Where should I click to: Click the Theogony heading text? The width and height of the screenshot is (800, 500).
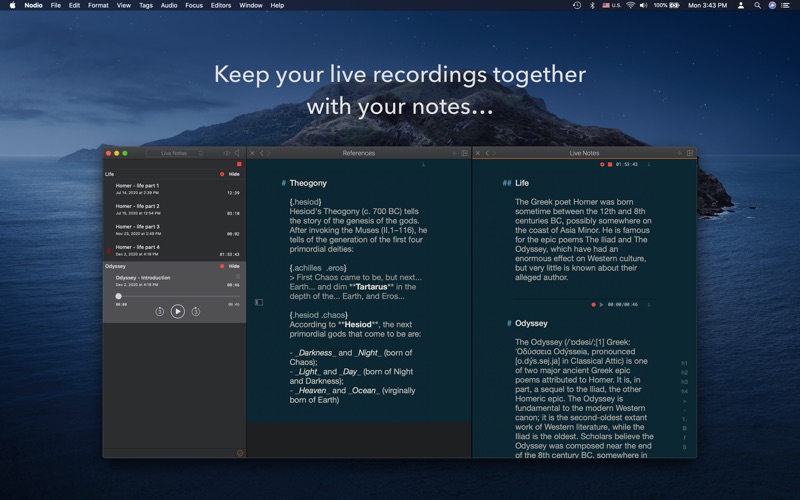[x=308, y=183]
